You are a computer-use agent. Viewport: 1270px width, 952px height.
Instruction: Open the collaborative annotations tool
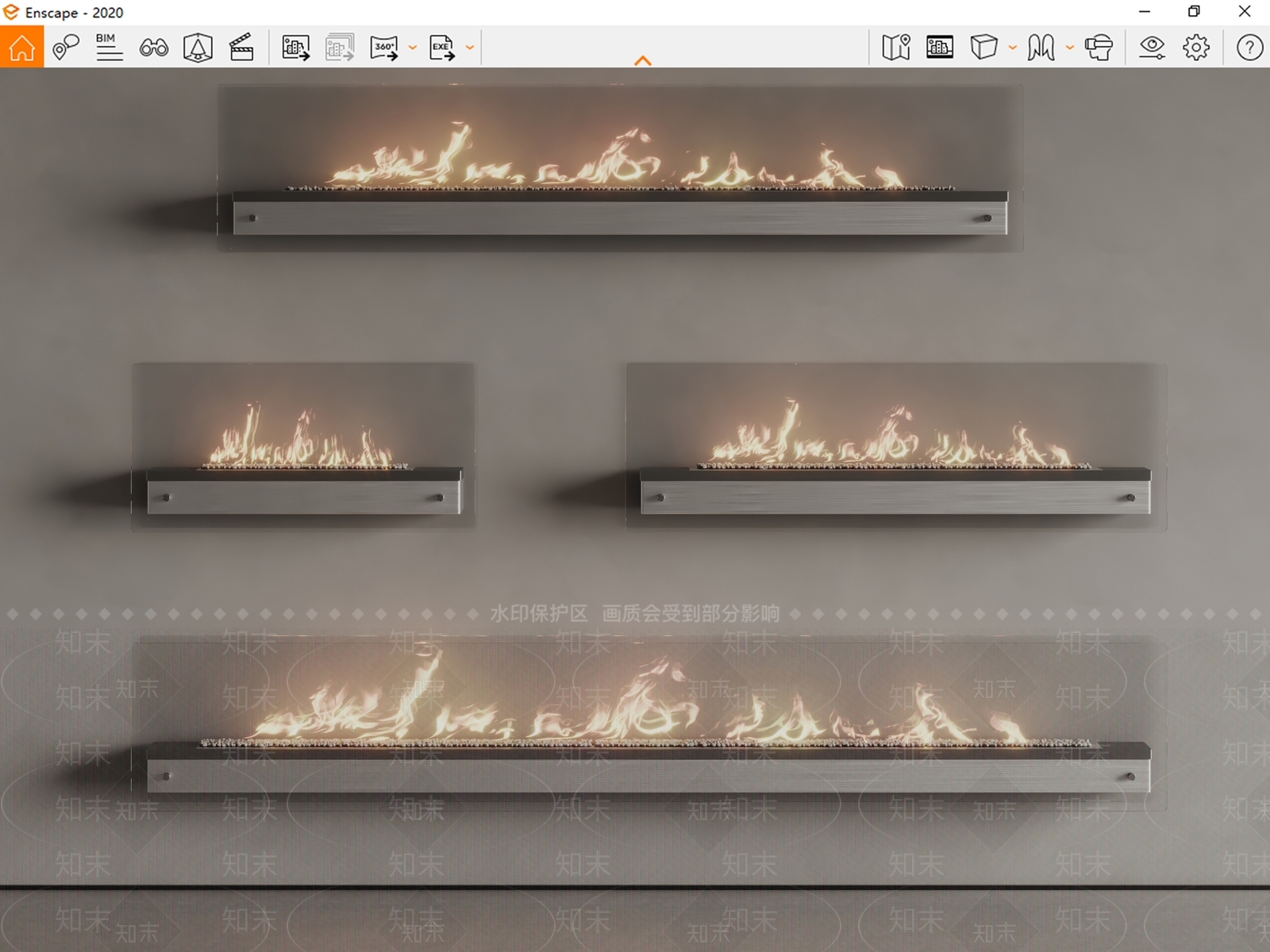[x=65, y=47]
